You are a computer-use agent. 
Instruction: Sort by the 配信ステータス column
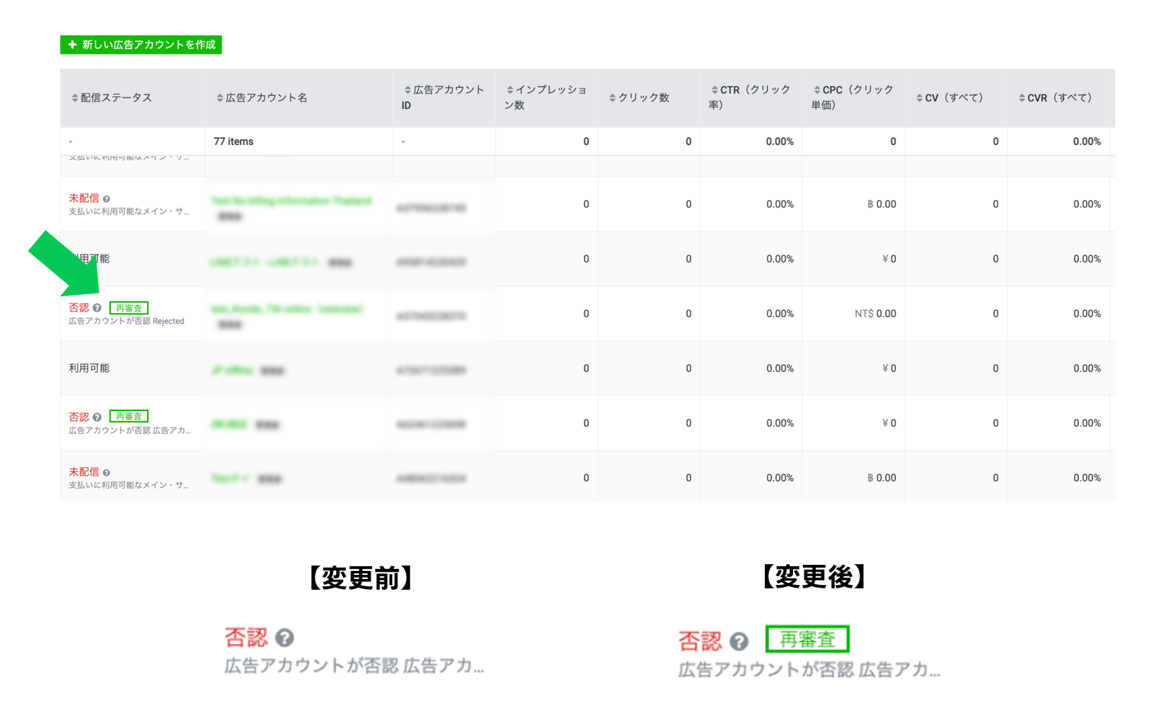[111, 98]
